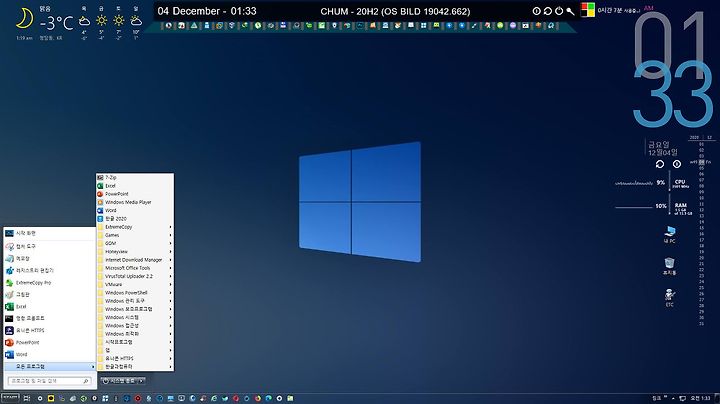This screenshot has width=720, height=404.
Task: Click the program and file search box
Action: 49,381
